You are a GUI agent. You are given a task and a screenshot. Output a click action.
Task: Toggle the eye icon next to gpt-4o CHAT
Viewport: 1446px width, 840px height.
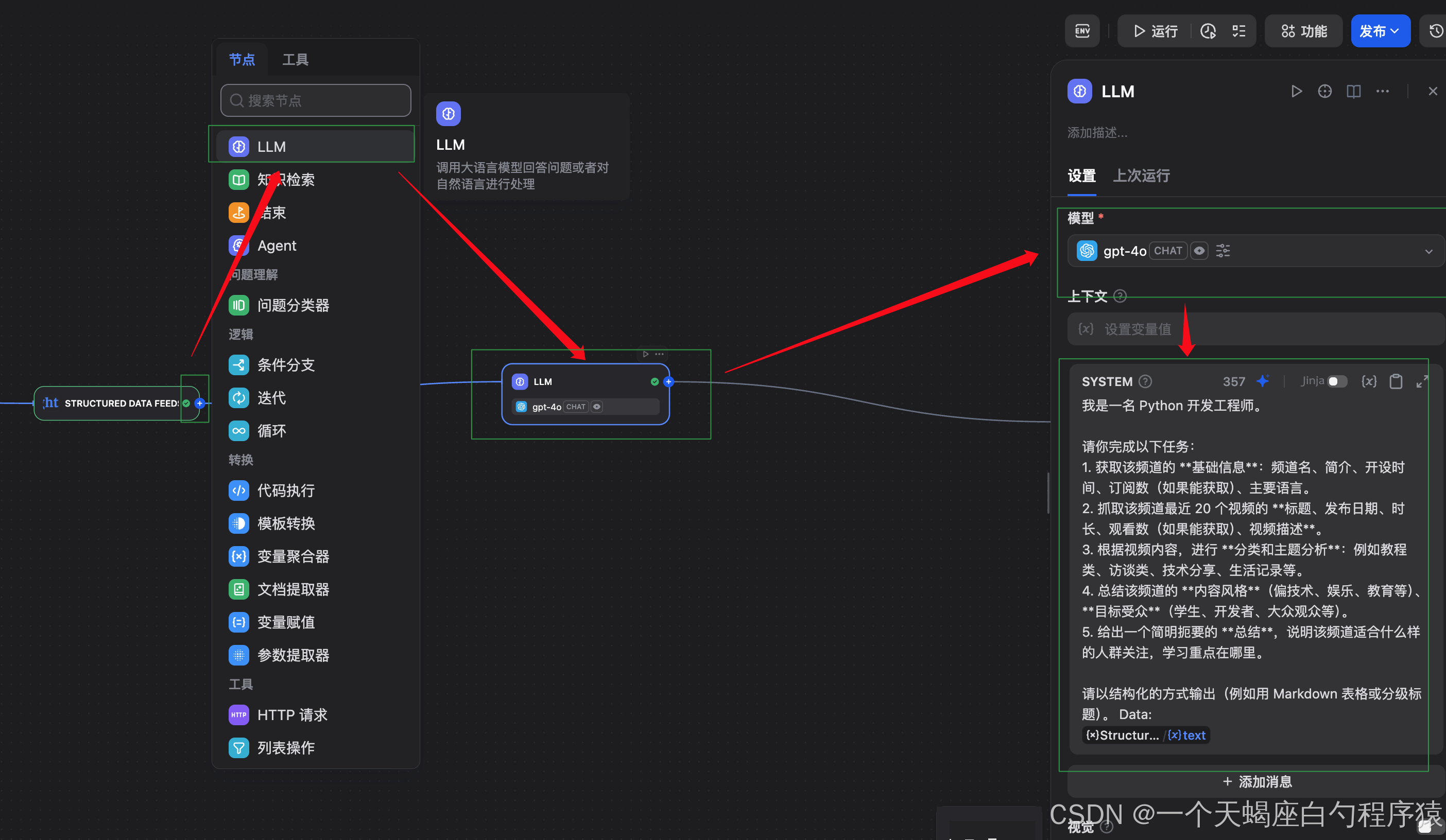click(x=1199, y=251)
